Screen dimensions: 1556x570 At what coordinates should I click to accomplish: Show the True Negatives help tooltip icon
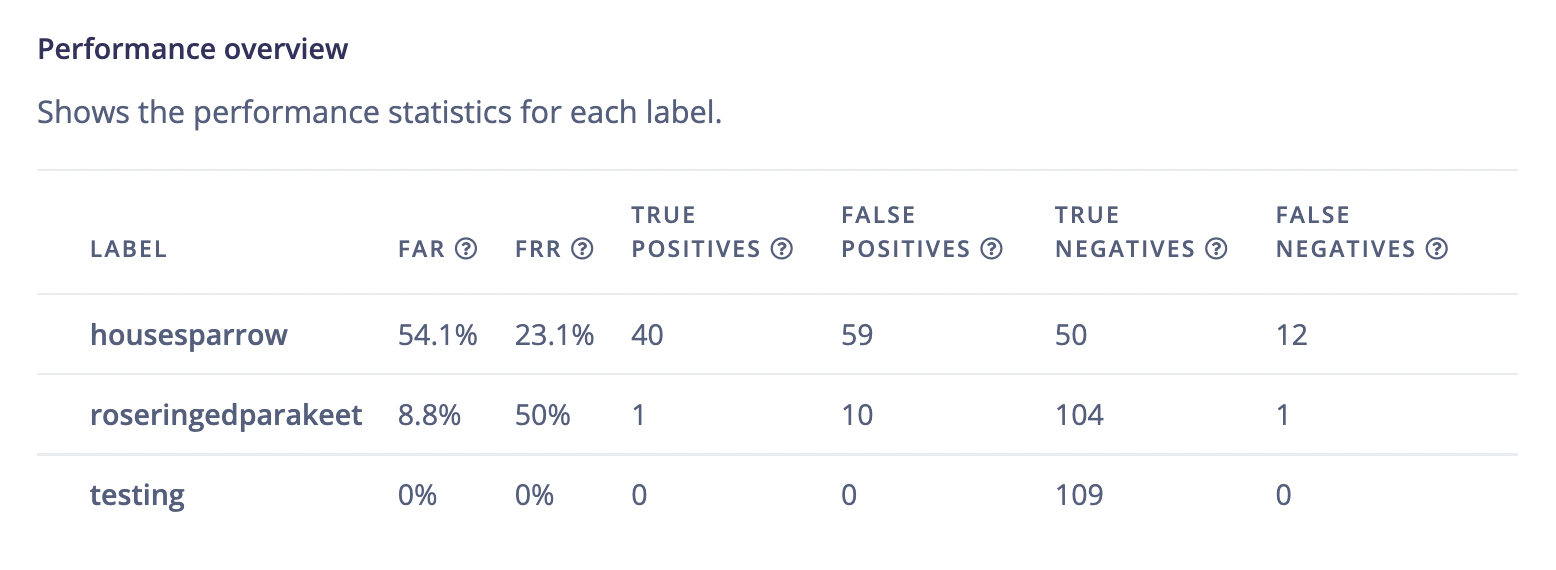point(1216,249)
